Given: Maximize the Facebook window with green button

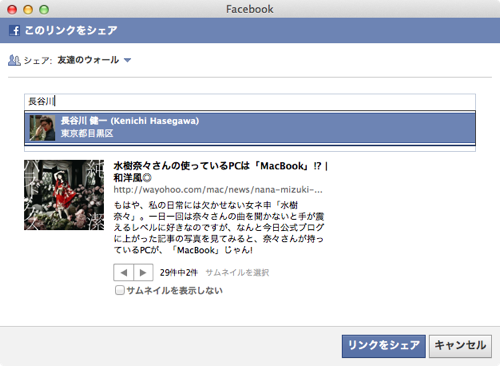Looking at the screenshot, I should (x=44, y=9).
